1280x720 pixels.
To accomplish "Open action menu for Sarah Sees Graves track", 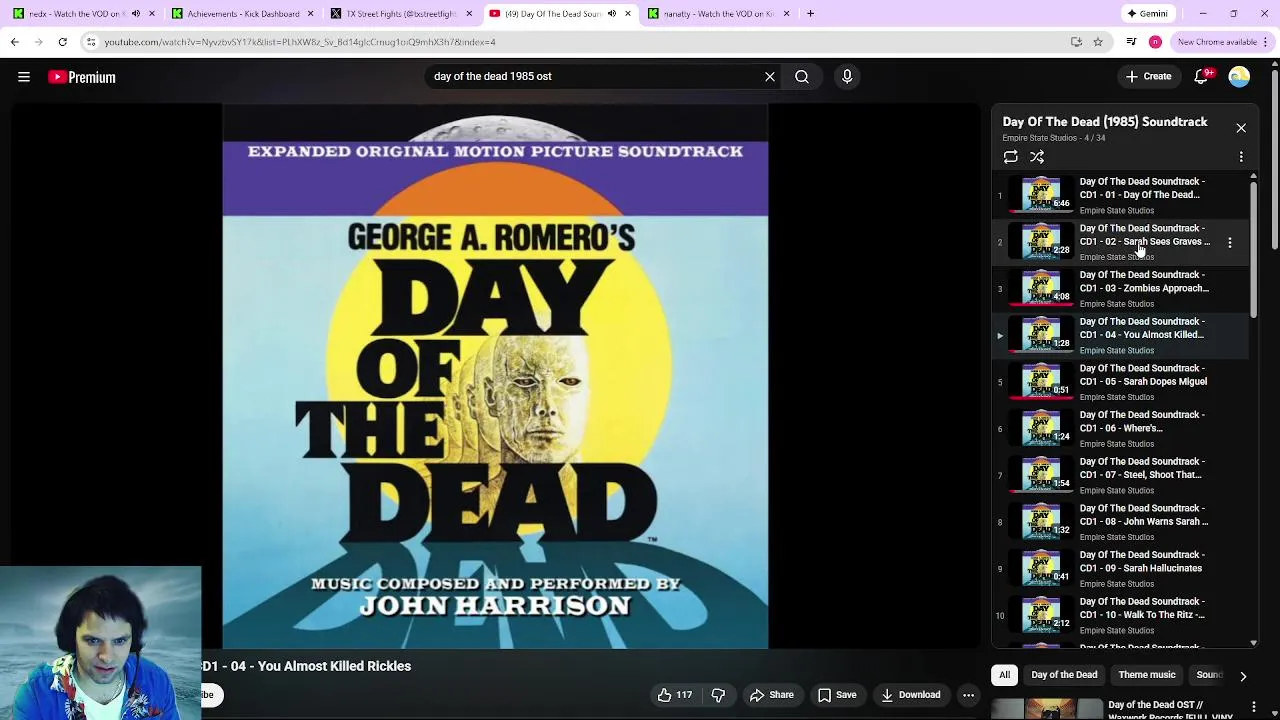I will (x=1230, y=242).
